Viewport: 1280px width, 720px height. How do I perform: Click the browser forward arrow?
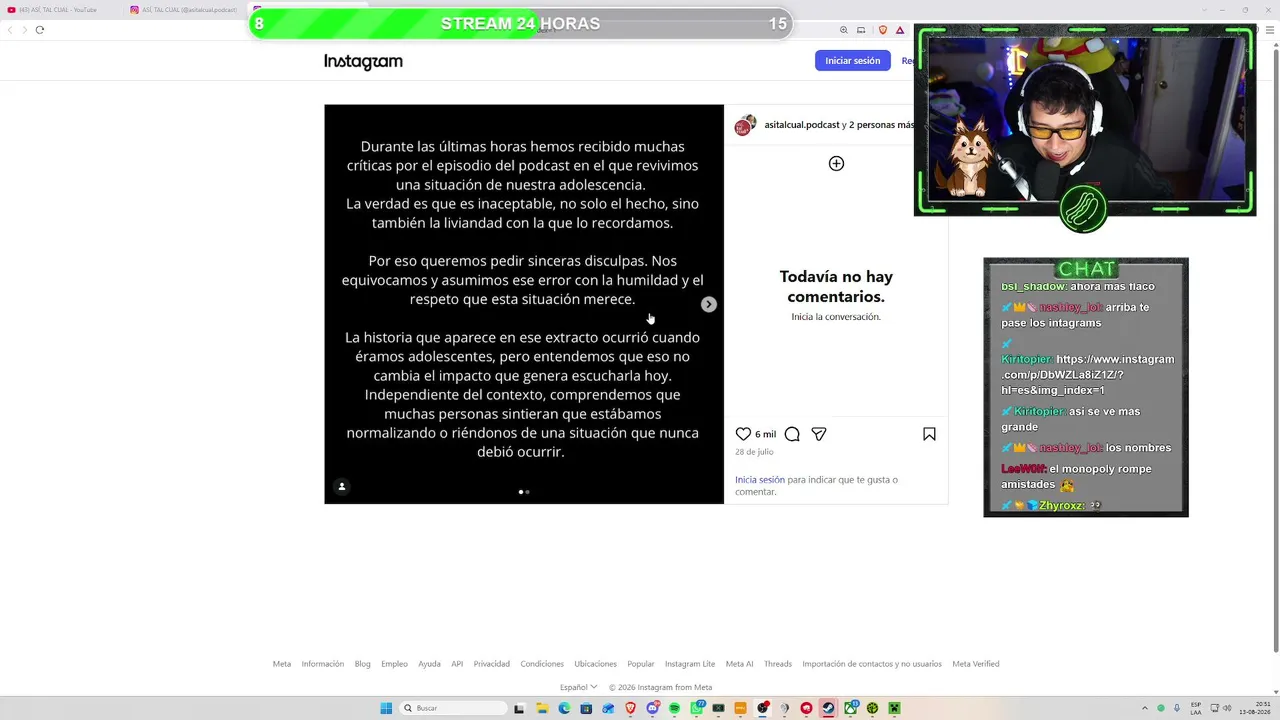coord(24,29)
